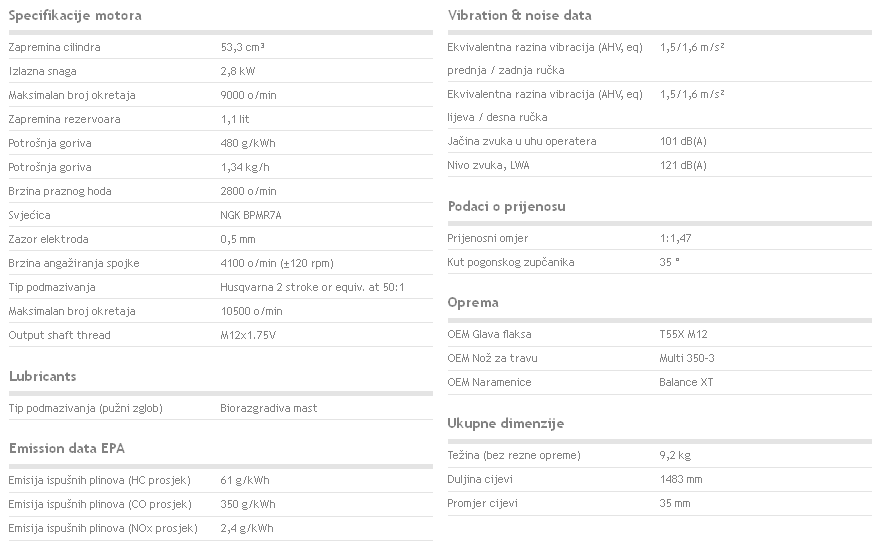Click the OEM Glava flaksa T55X M12 value

(684, 334)
